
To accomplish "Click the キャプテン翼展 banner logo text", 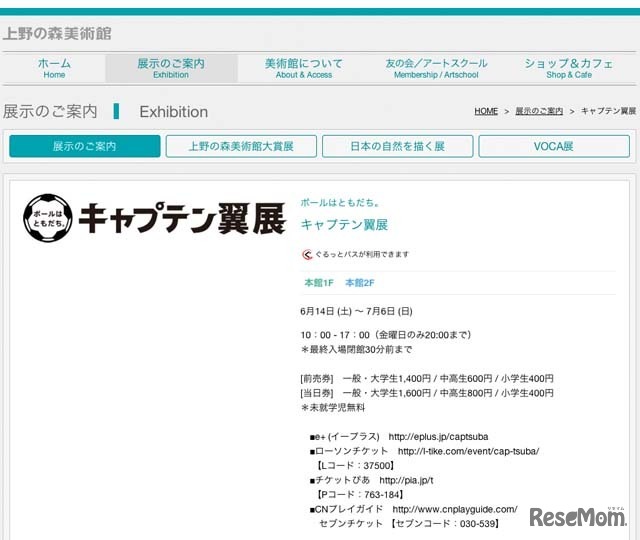I will point(182,219).
